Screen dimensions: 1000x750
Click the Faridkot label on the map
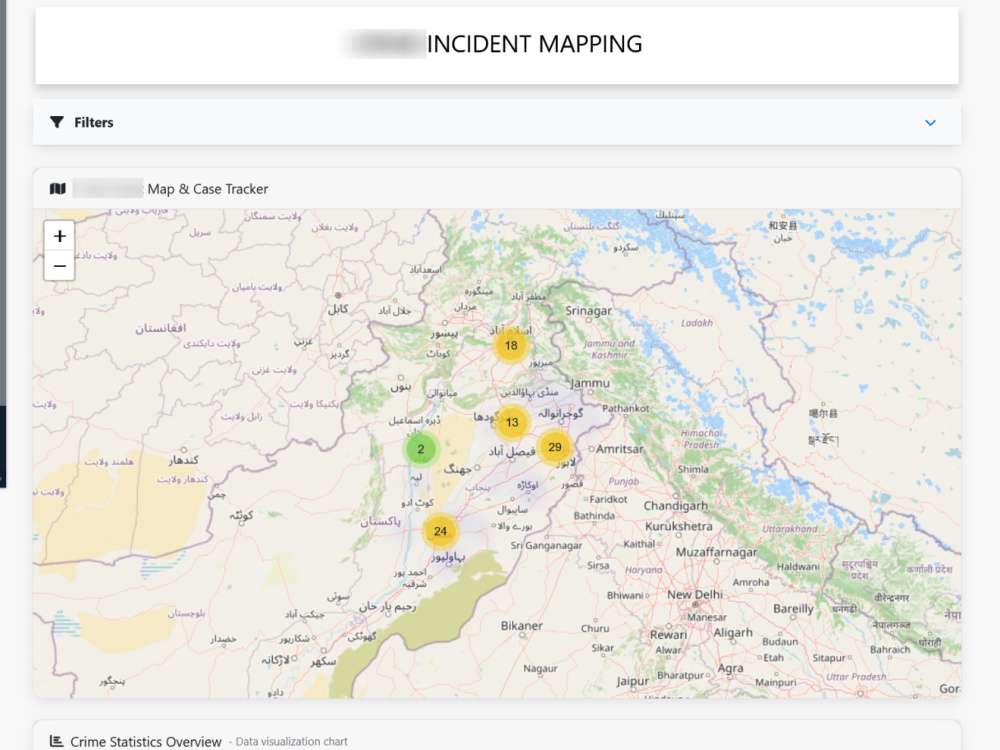point(608,499)
